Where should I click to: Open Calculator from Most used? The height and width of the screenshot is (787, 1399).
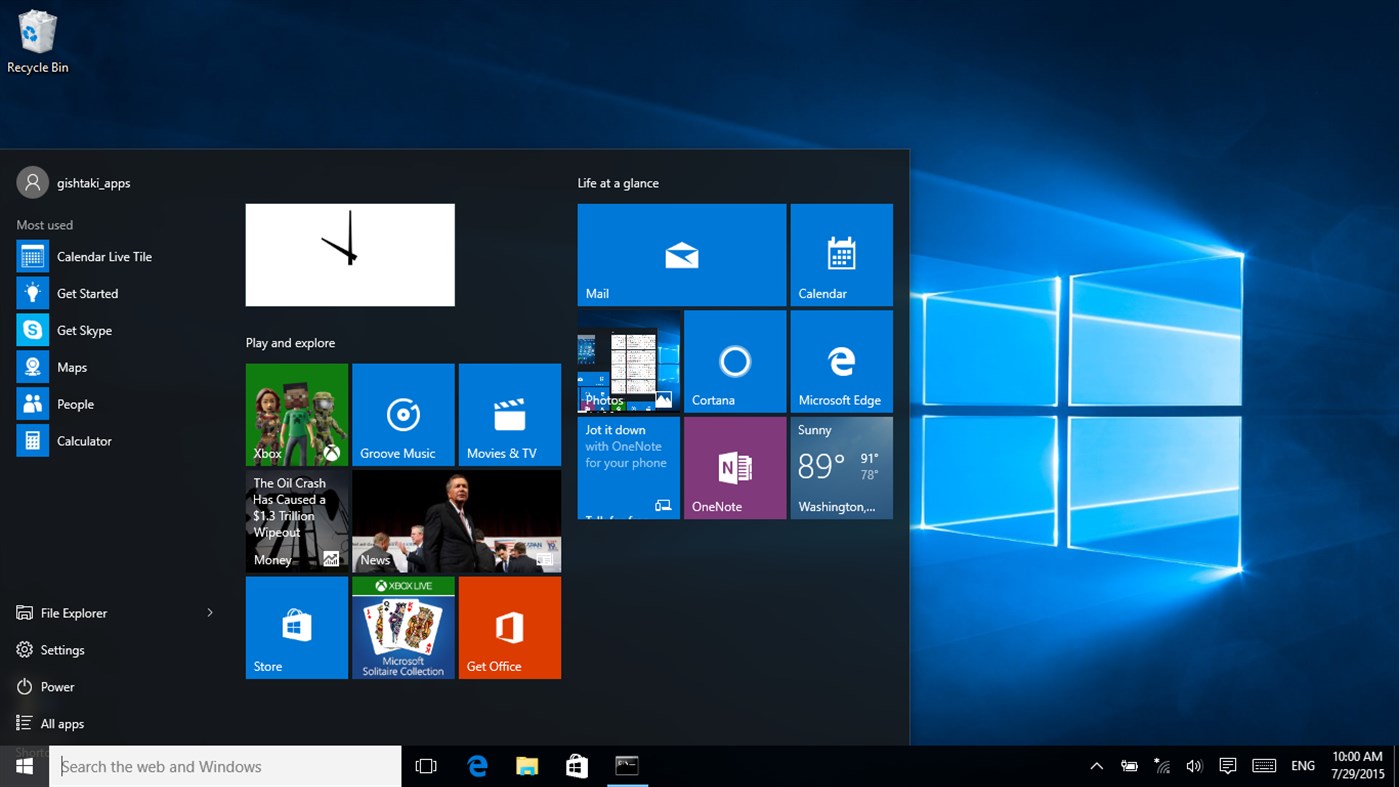(84, 440)
